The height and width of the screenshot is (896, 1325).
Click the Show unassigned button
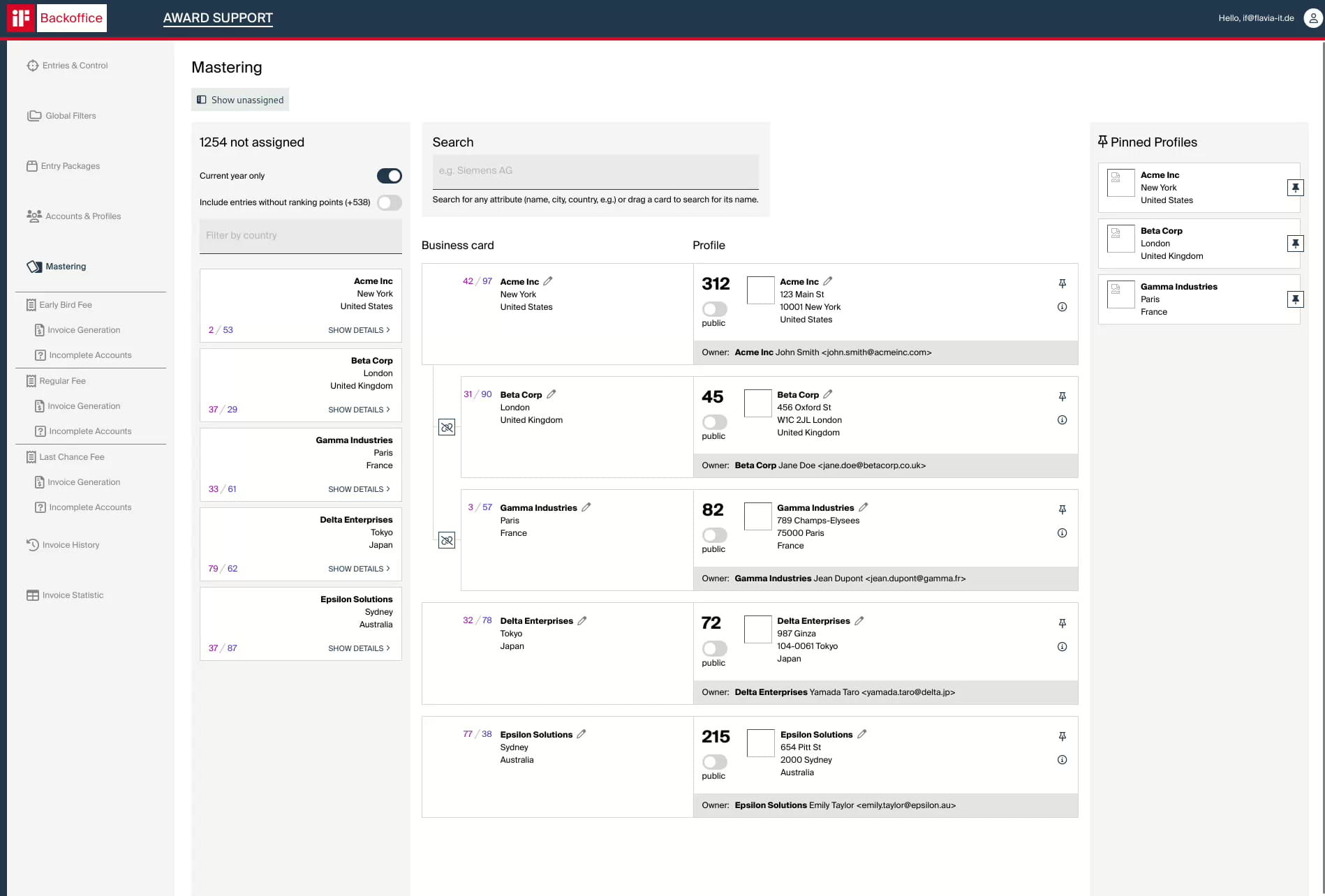pos(240,99)
